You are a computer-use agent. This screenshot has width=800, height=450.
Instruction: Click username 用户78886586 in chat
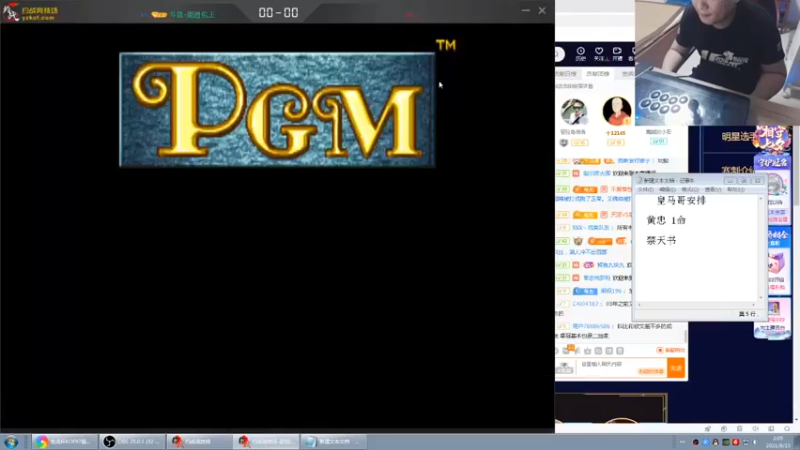tap(591, 327)
